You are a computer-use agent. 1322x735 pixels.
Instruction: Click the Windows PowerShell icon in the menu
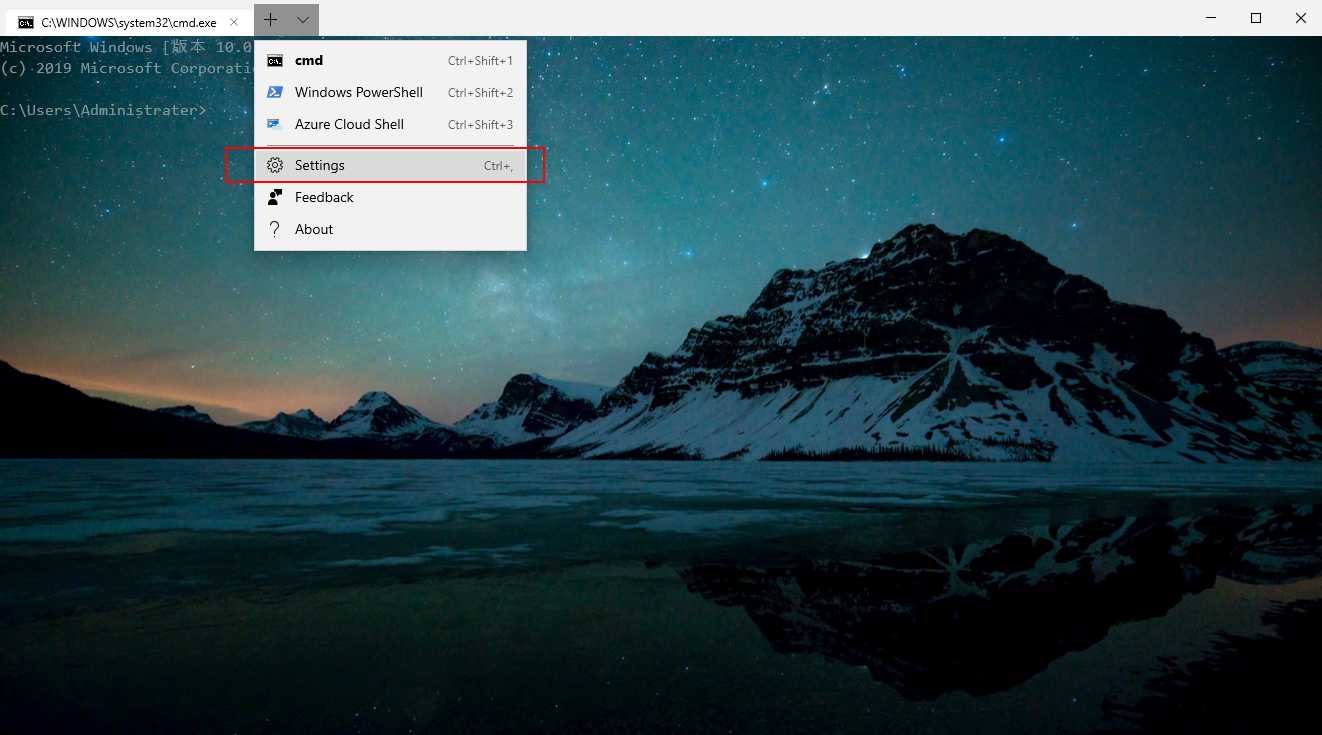click(274, 92)
